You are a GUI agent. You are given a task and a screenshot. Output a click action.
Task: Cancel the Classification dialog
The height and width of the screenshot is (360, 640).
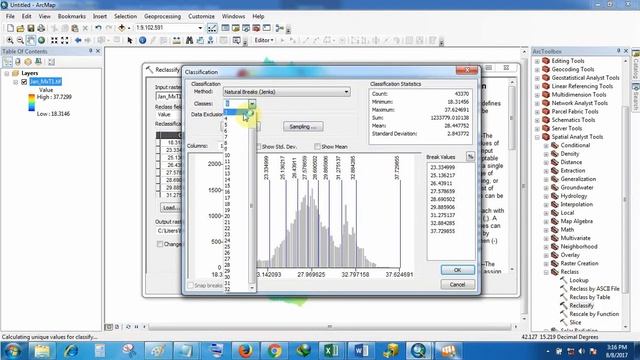coord(458,284)
